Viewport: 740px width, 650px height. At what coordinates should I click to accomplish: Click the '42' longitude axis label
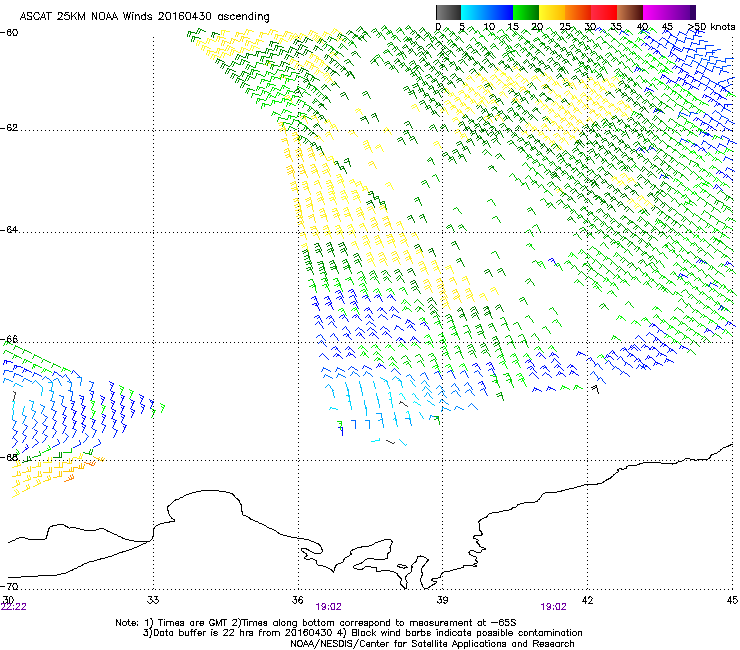pos(587,600)
